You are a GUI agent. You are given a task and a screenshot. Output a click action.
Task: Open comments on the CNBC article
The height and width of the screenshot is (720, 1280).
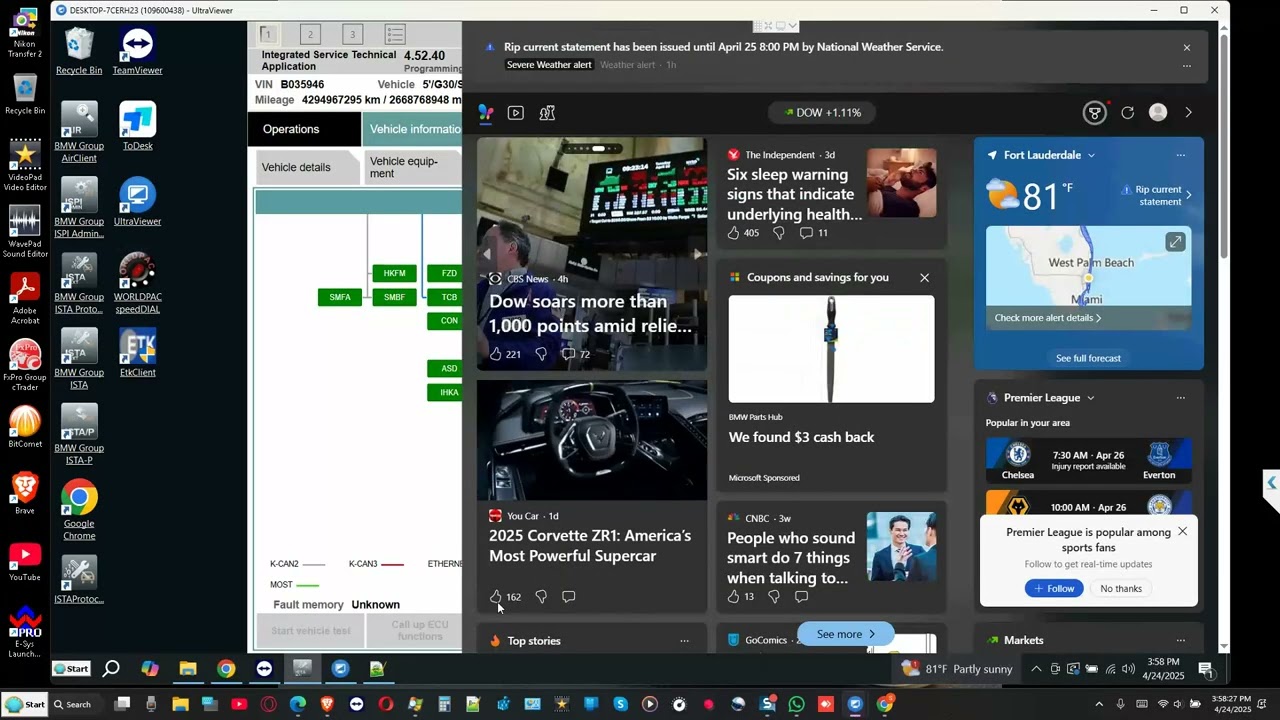801,597
